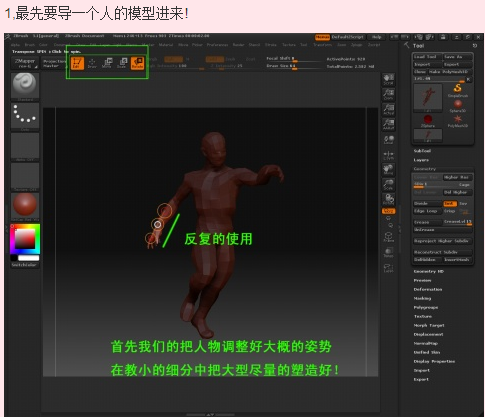Toggle the orange Menus button
Screen dimensions: 485x417
pos(322,37)
